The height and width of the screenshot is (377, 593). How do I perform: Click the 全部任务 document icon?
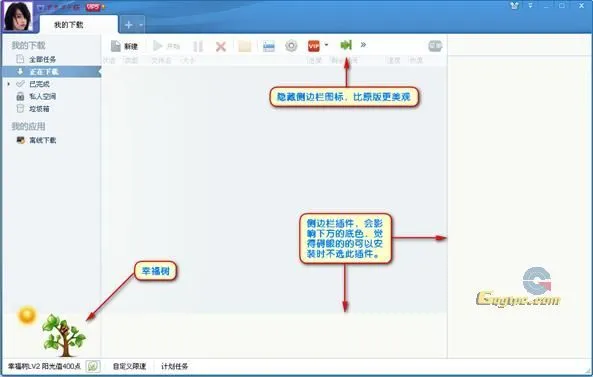click(x=20, y=59)
